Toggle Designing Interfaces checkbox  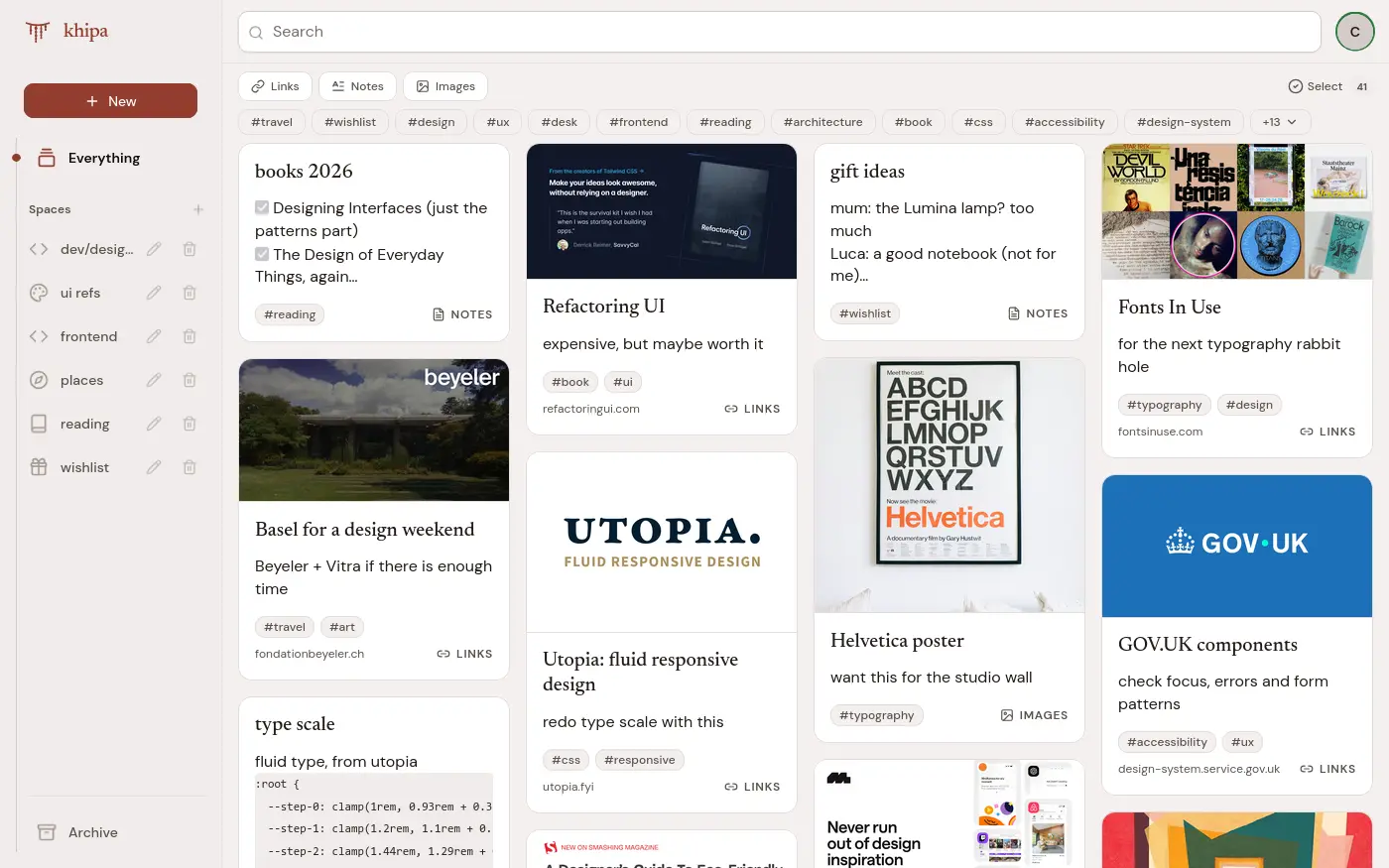point(262,207)
